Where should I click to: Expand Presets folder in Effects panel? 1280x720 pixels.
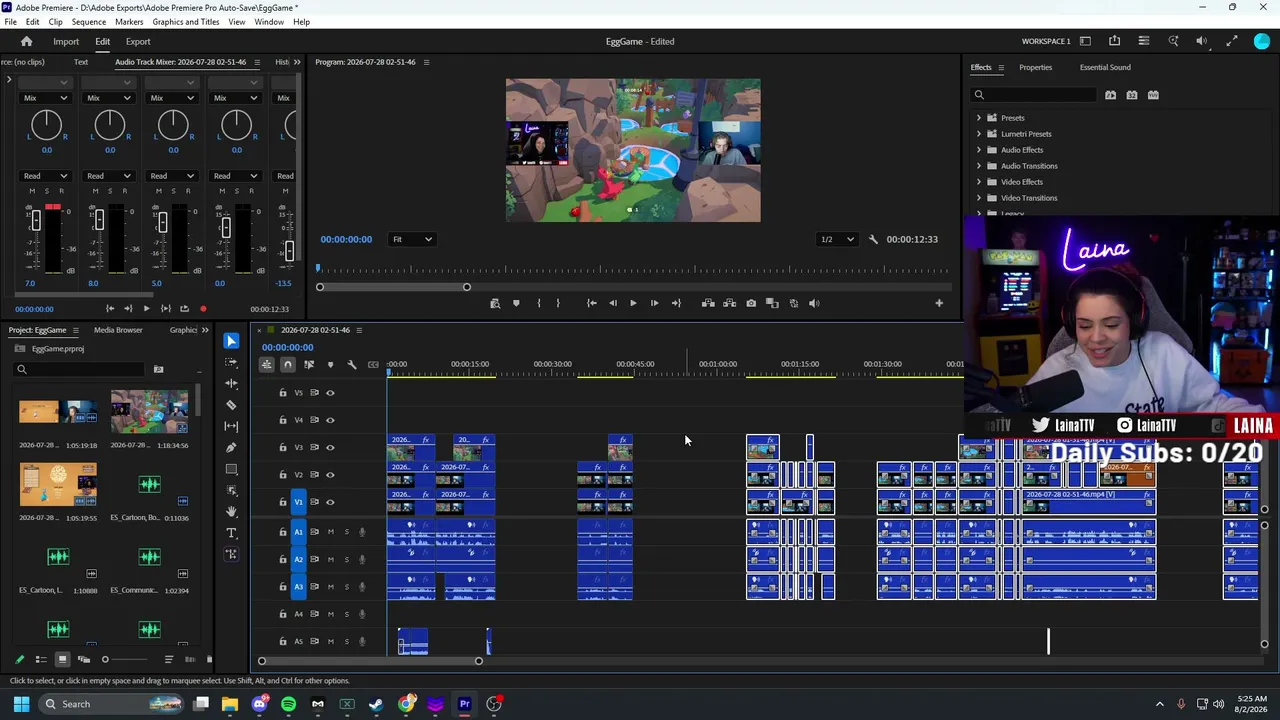[979, 118]
